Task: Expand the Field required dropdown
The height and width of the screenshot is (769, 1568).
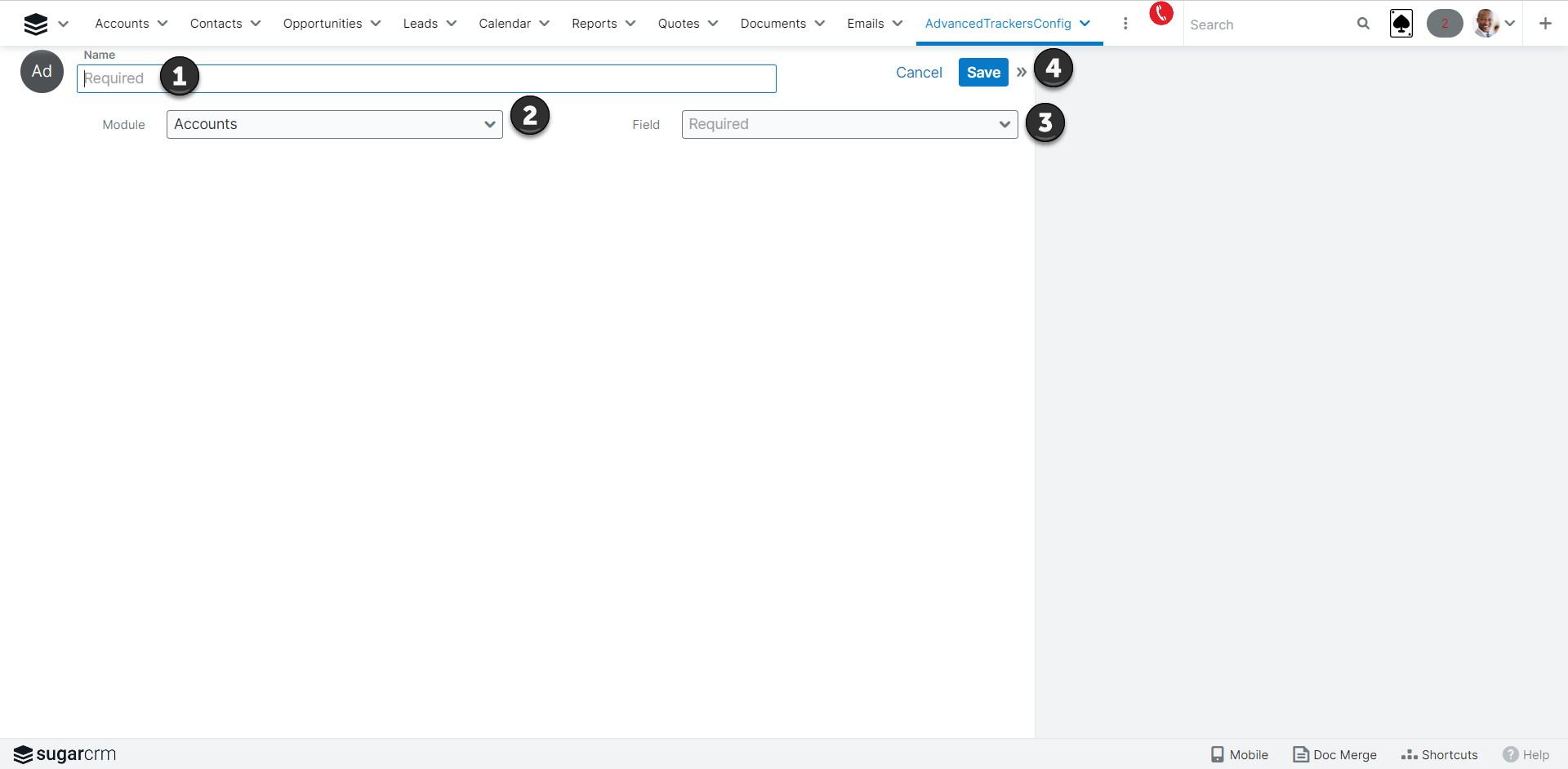Action: click(849, 124)
